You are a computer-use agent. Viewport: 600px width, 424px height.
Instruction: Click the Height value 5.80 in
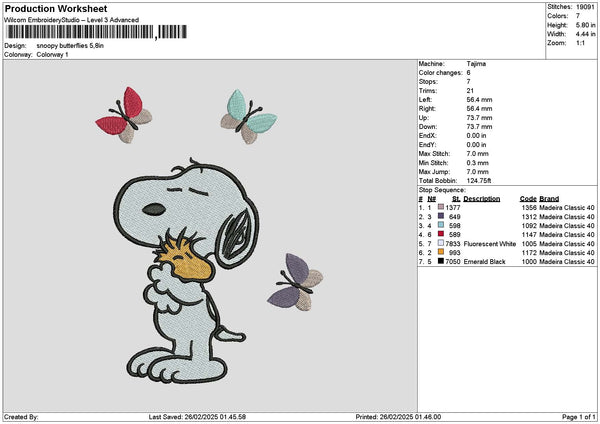point(585,25)
